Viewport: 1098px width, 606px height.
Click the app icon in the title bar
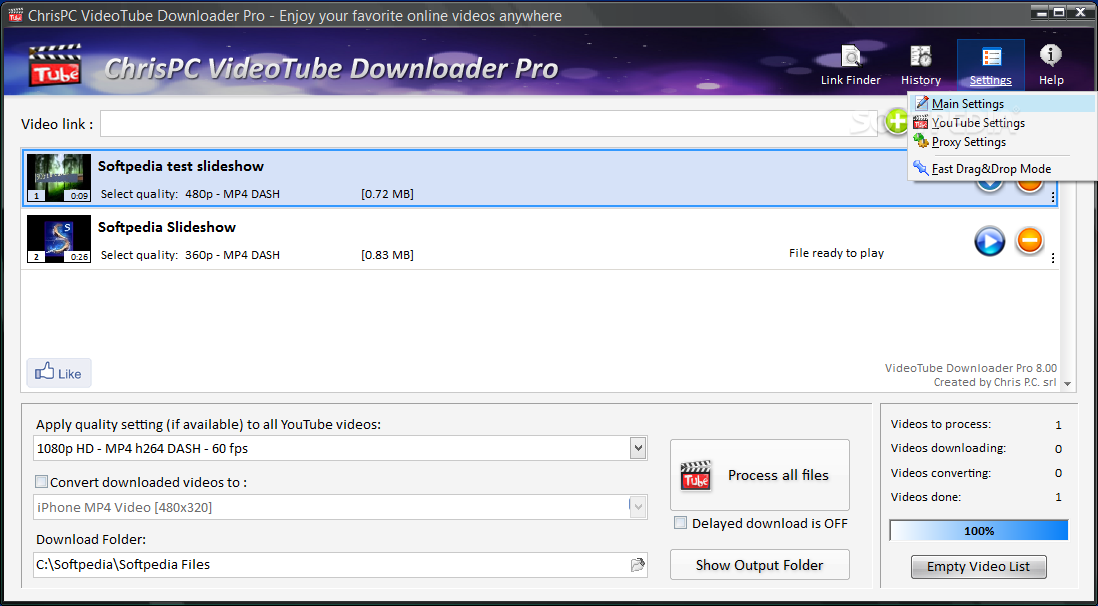click(x=15, y=15)
